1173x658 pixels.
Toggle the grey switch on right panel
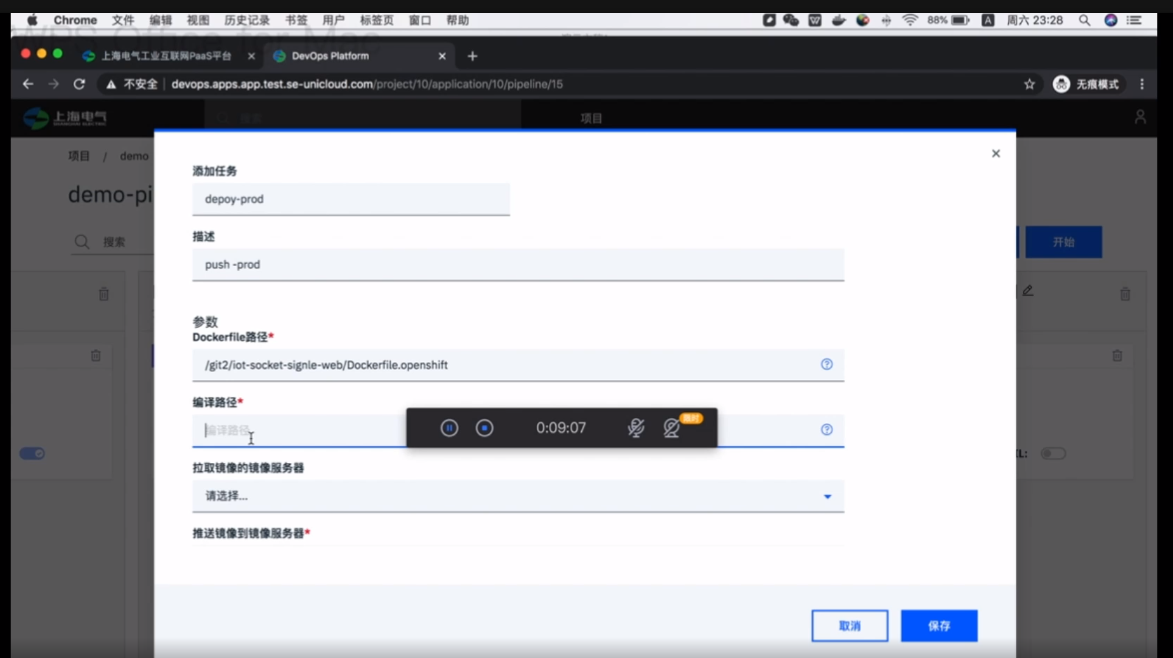[x=1053, y=453]
